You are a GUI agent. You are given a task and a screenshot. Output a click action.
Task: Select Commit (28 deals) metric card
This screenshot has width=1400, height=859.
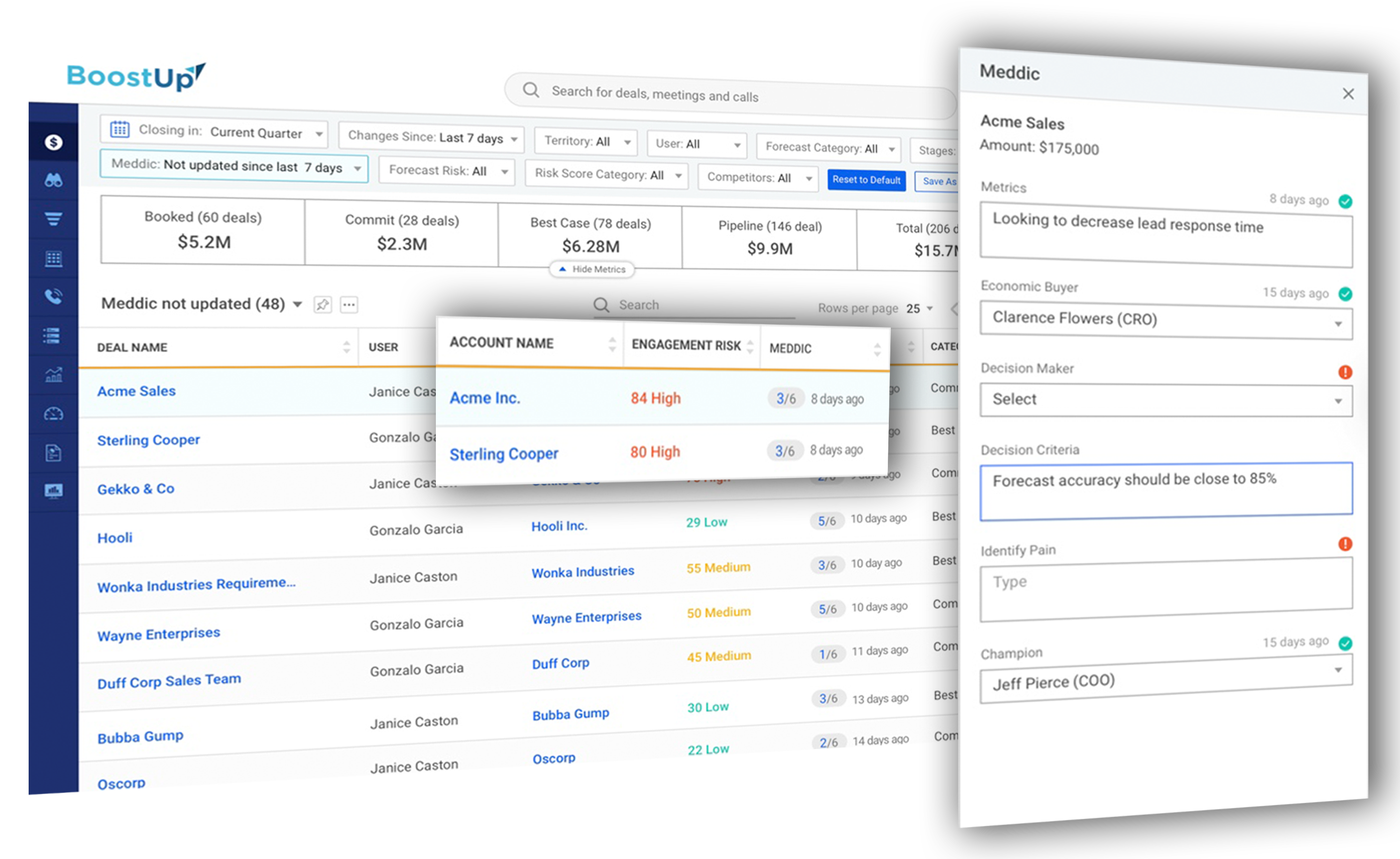click(x=402, y=233)
